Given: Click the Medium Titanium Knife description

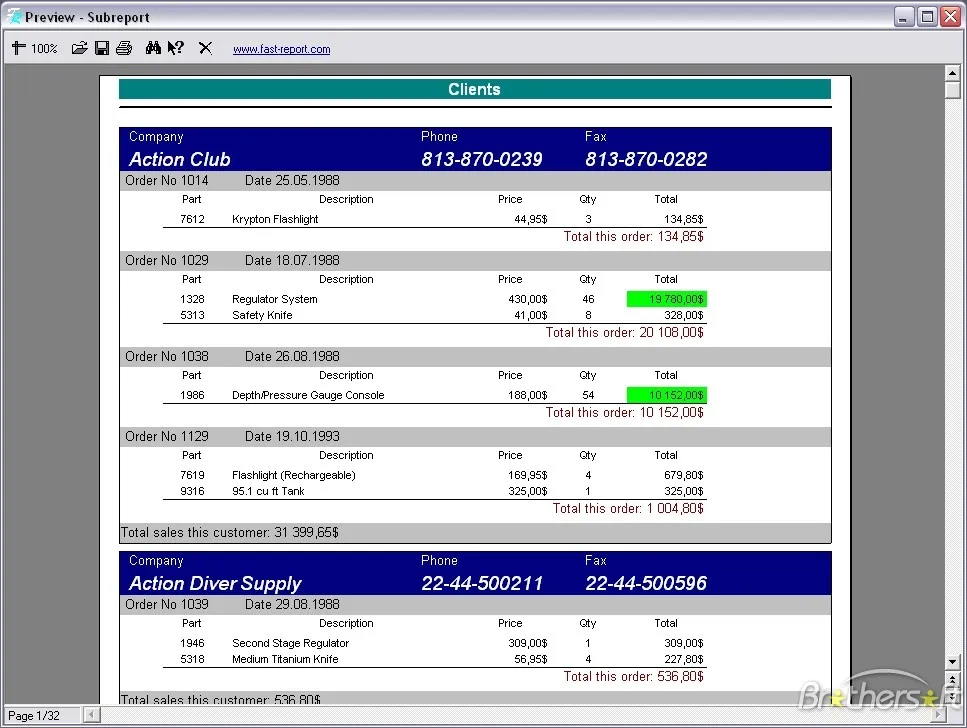Looking at the screenshot, I should click(x=285, y=660).
